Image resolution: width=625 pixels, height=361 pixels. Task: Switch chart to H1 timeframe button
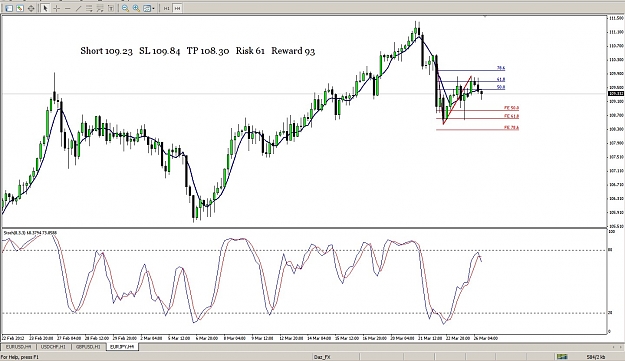pos(167,8)
